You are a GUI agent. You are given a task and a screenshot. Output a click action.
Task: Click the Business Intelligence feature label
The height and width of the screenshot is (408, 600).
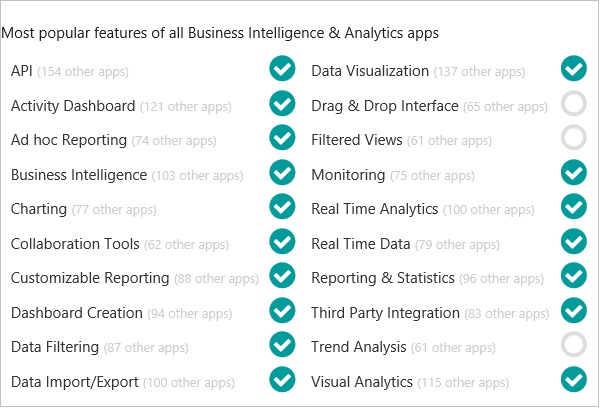pos(79,175)
